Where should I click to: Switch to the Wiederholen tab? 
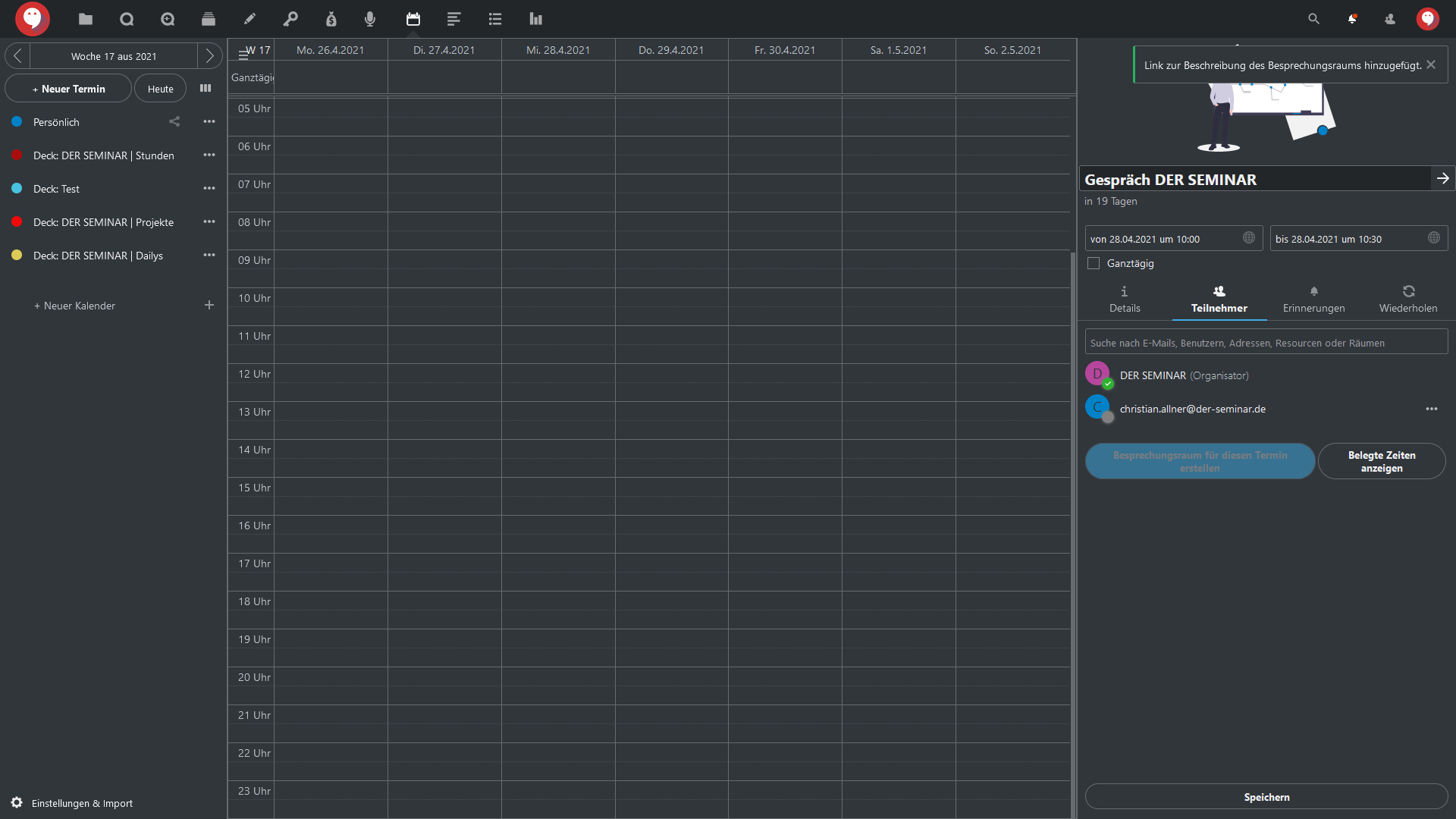coord(1408,299)
